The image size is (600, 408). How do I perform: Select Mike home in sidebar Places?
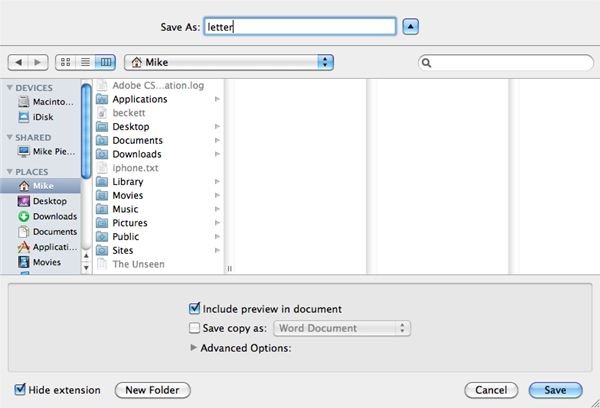point(40,186)
